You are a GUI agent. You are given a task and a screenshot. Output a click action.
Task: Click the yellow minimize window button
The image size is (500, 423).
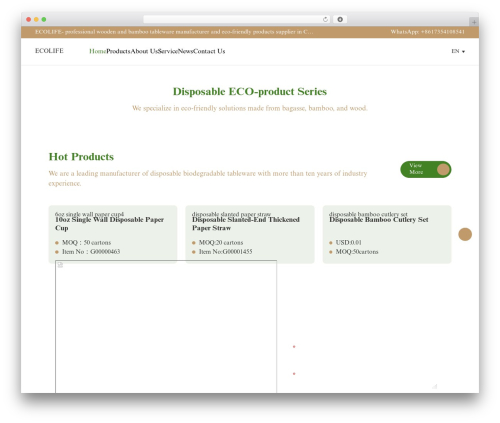pyautogui.click(x=36, y=19)
